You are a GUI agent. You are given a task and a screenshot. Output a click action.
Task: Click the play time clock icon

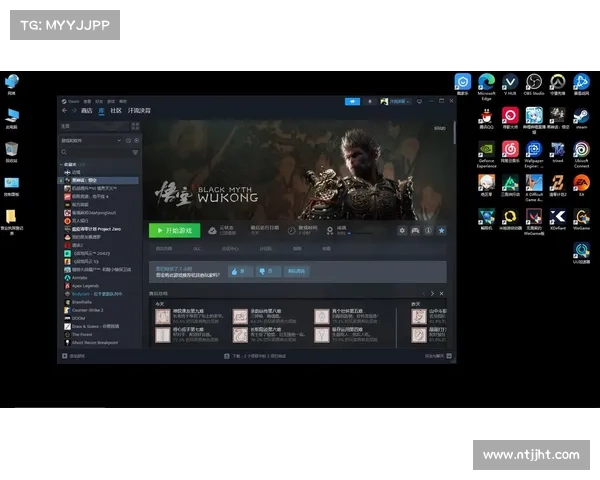tap(292, 230)
